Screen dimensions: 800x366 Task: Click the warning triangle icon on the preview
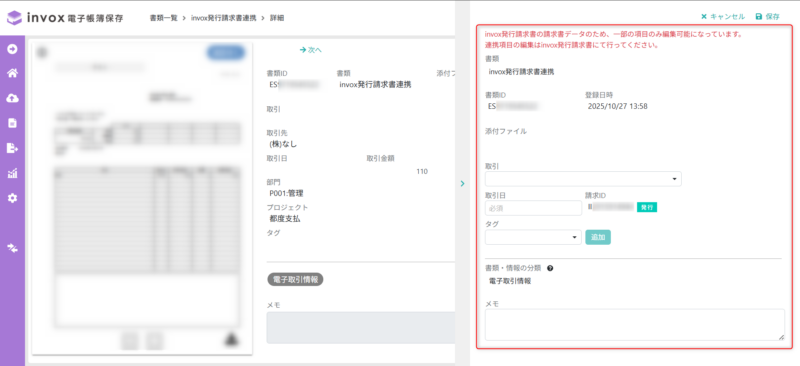(231, 339)
